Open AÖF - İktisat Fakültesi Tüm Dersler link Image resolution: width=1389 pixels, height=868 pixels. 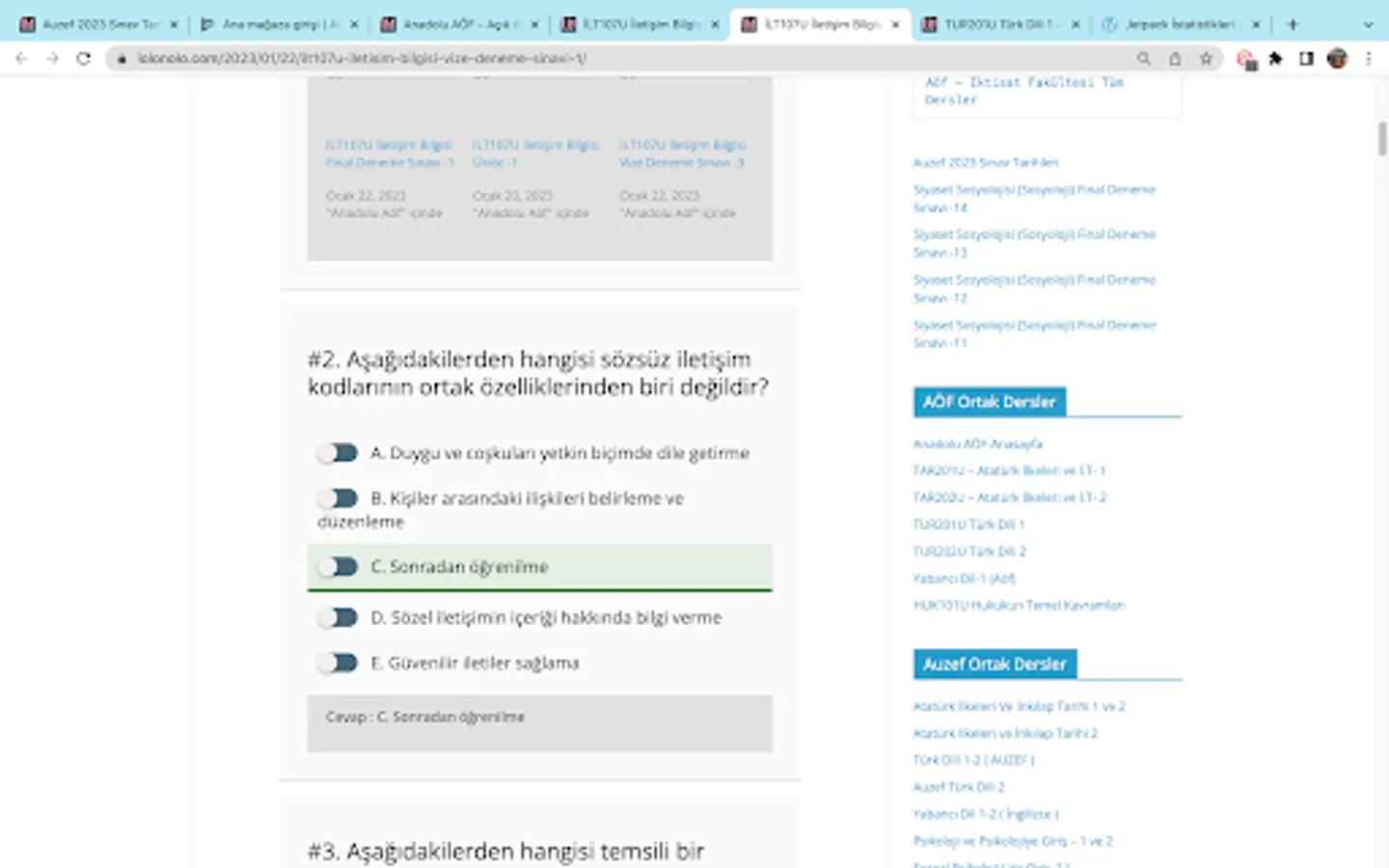click(1024, 91)
